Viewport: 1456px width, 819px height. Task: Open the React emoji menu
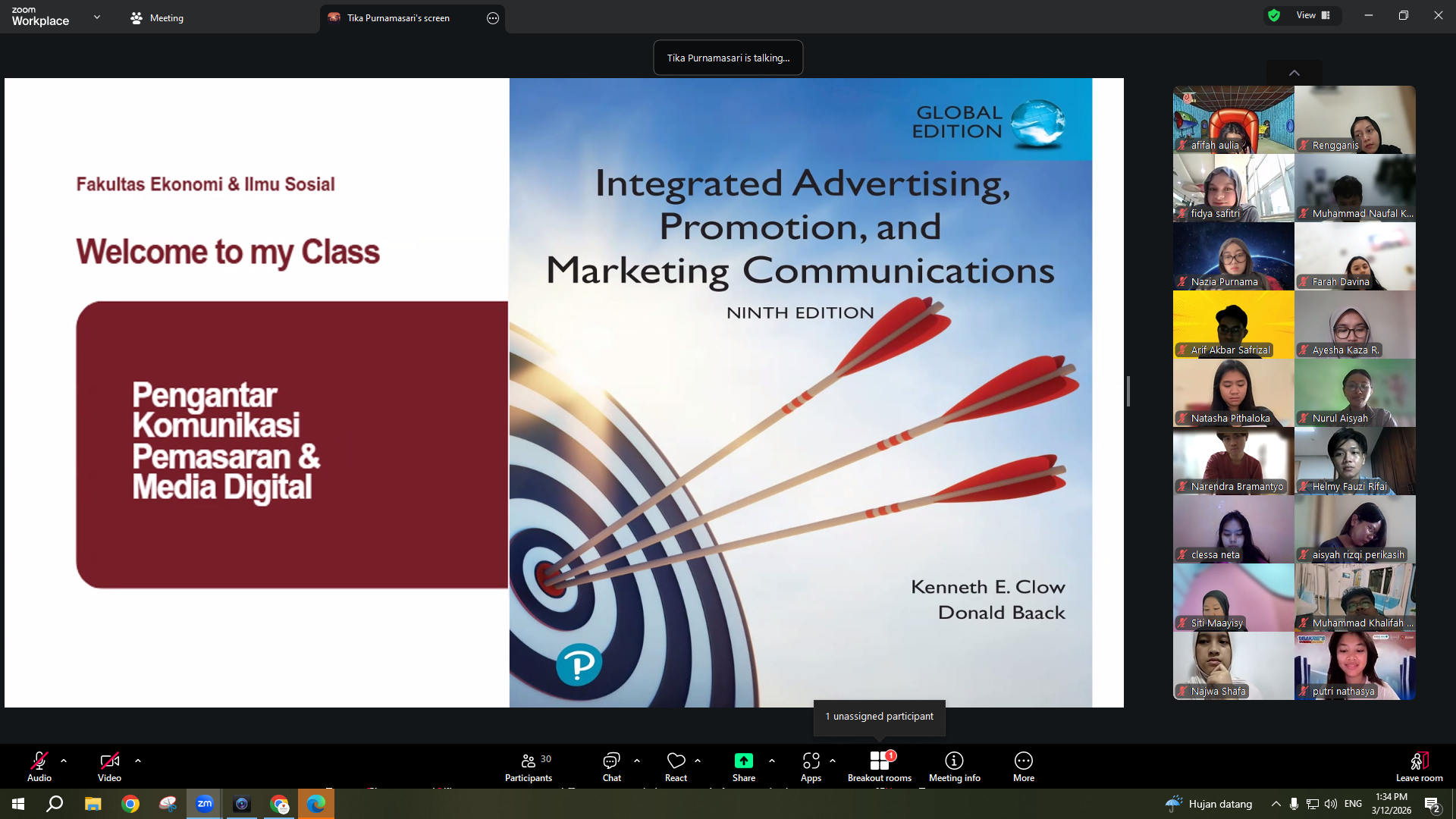coord(676,766)
